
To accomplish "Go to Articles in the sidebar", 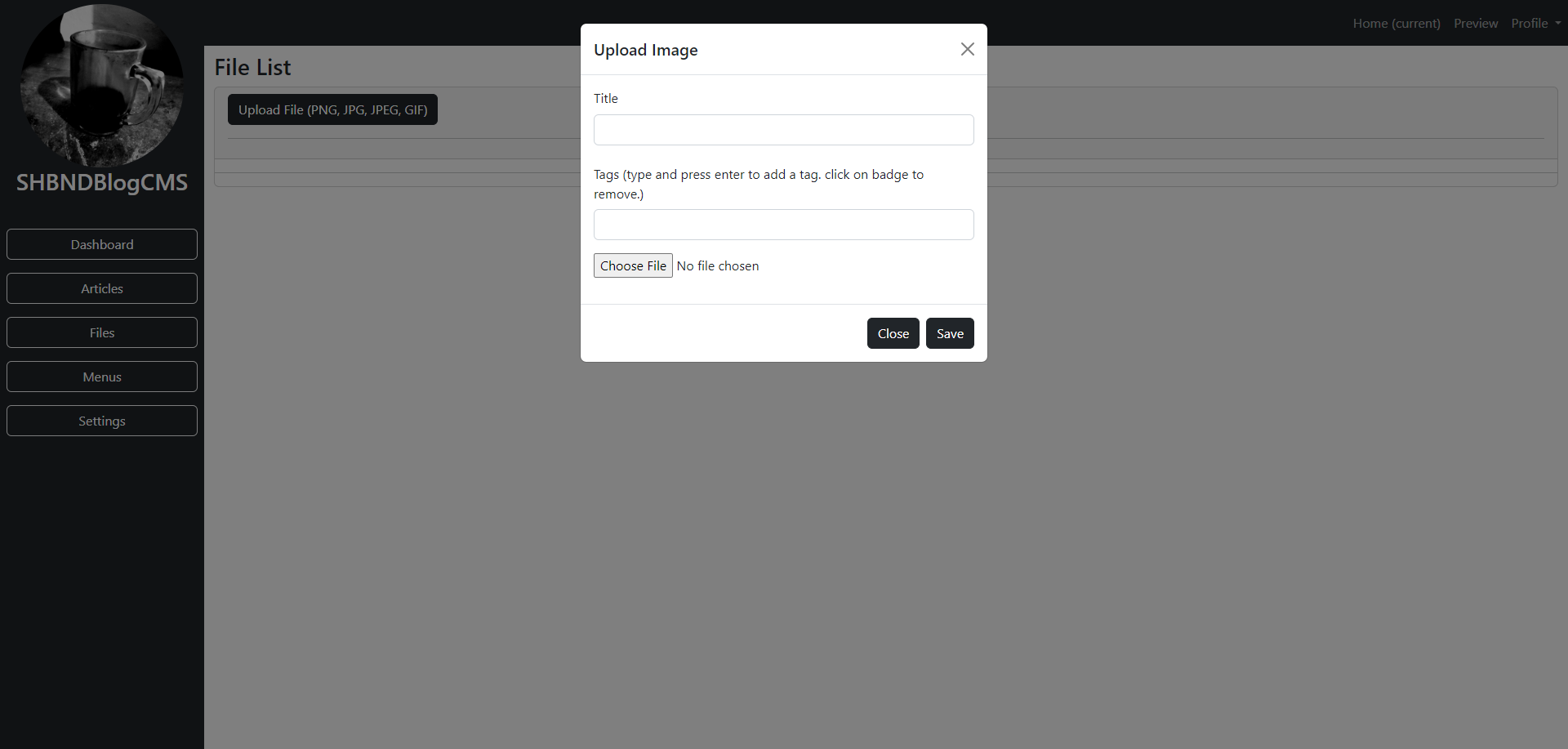I will click(102, 288).
